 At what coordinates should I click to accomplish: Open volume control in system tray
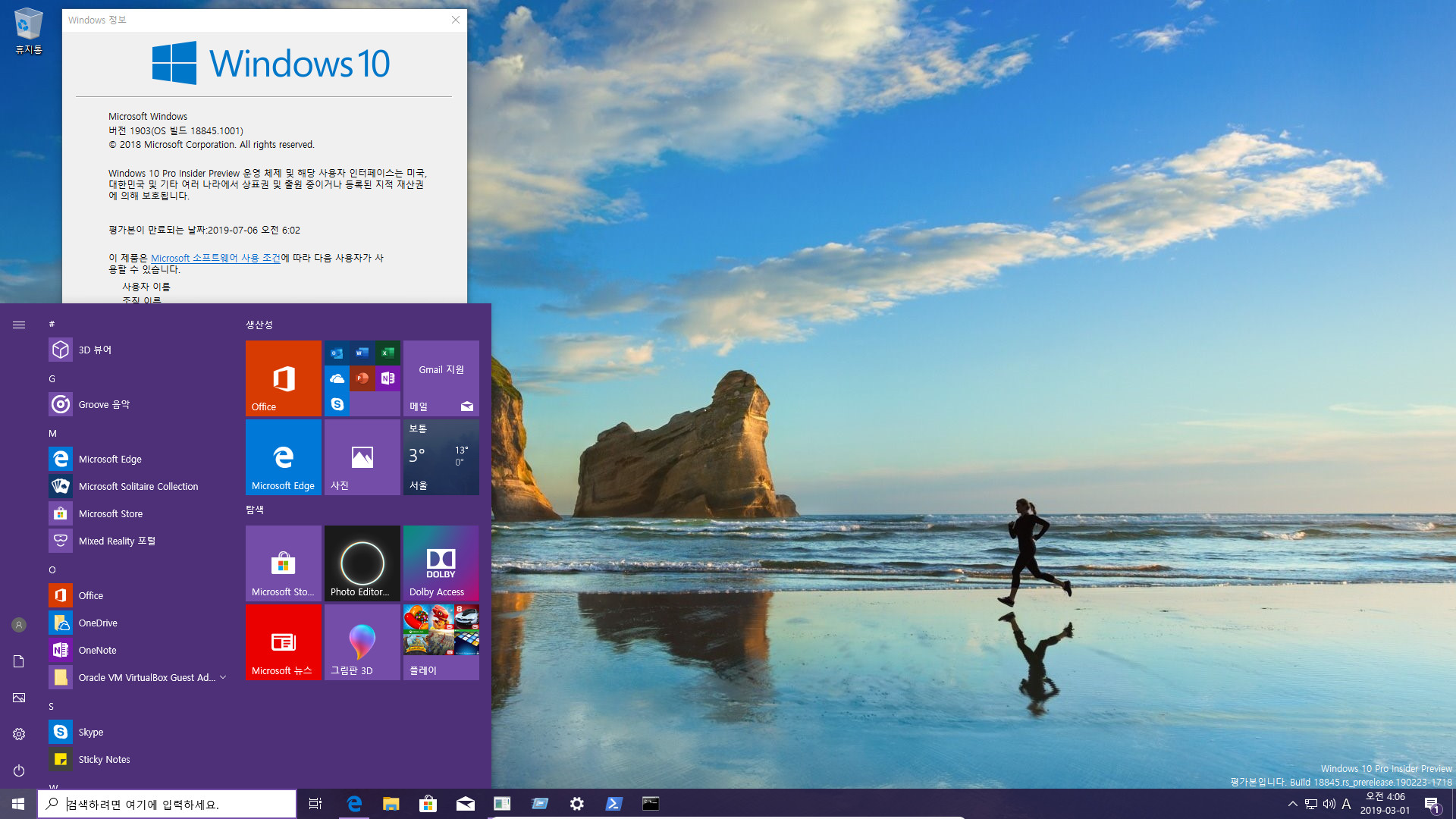click(x=1329, y=804)
